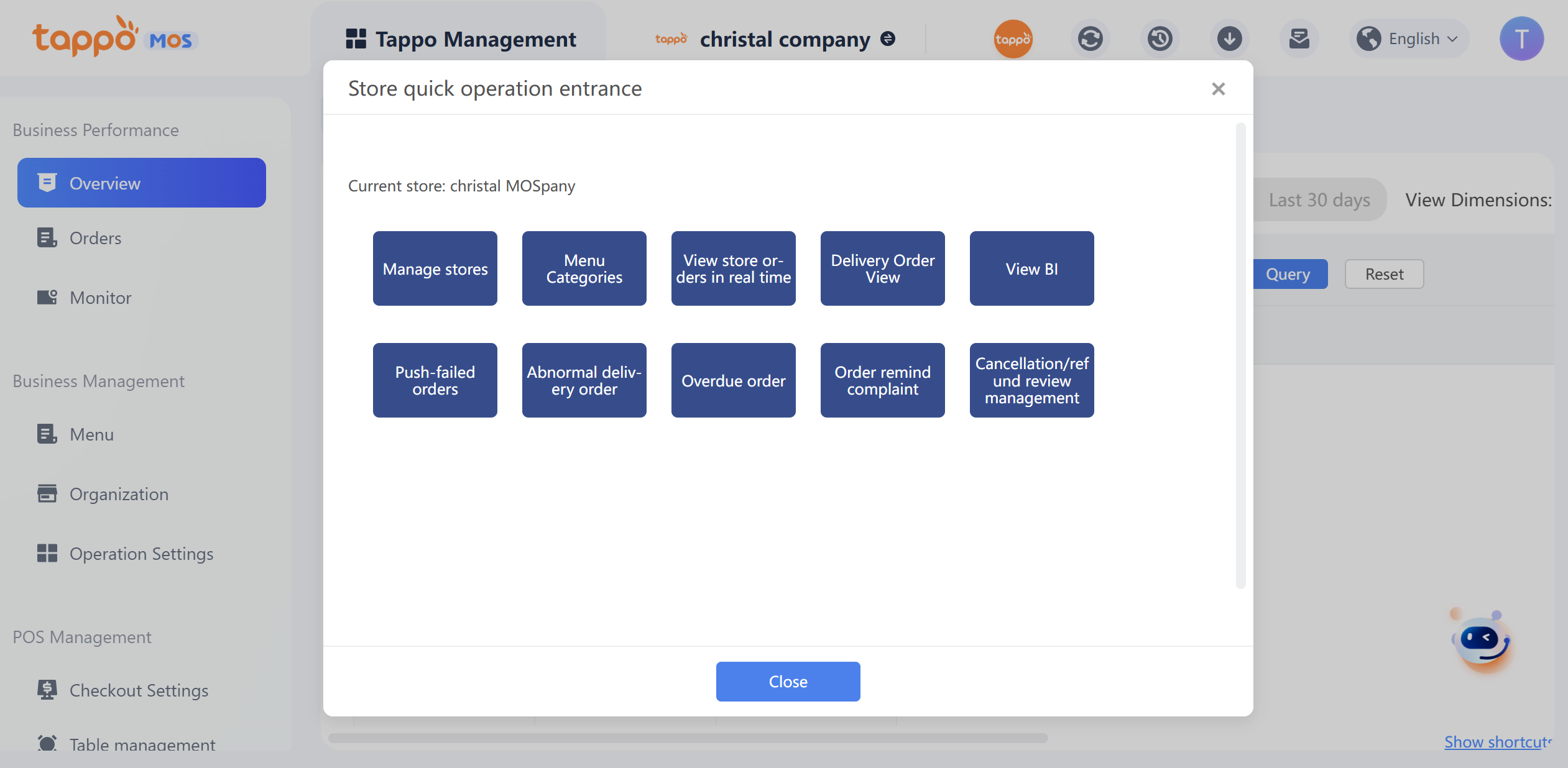Screen dimensions: 1568x768
Task: Open the English language dropdown
Action: coord(1409,39)
